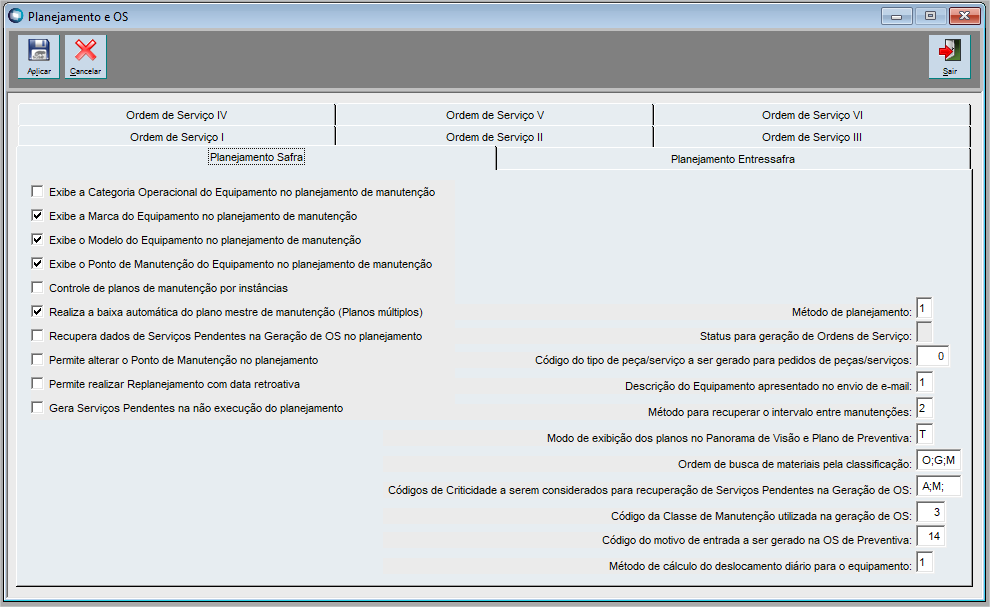Enable Controle de planos por instâncias
This screenshot has height=607, width=990.
tap(37, 287)
